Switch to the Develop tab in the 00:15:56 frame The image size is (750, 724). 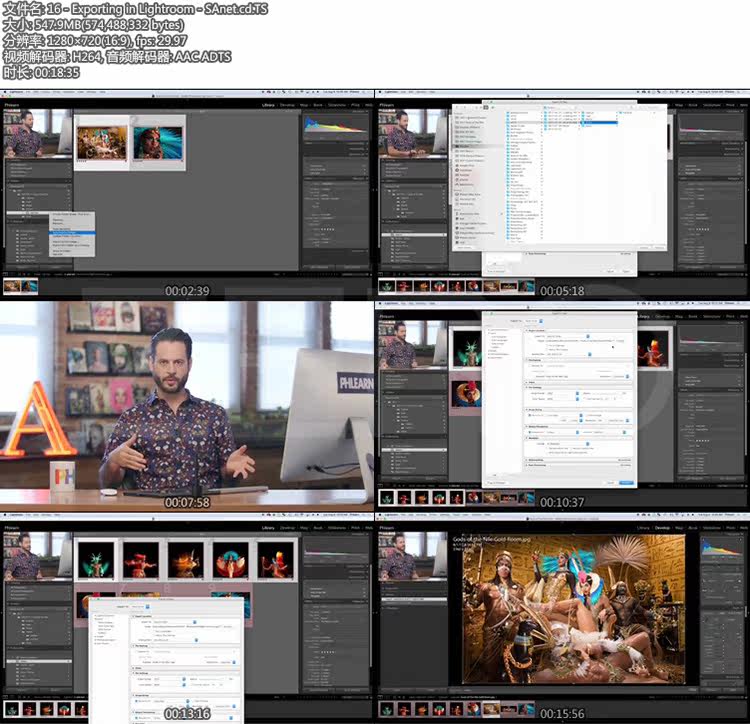(x=662, y=528)
